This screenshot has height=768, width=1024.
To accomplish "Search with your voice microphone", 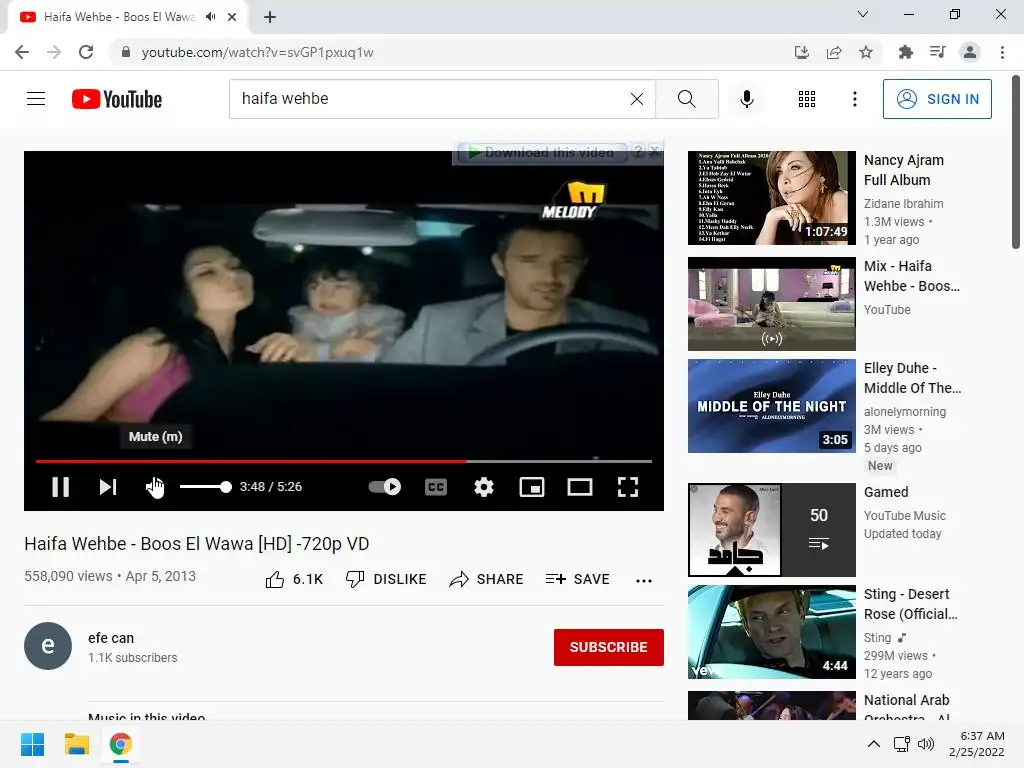I will (747, 99).
